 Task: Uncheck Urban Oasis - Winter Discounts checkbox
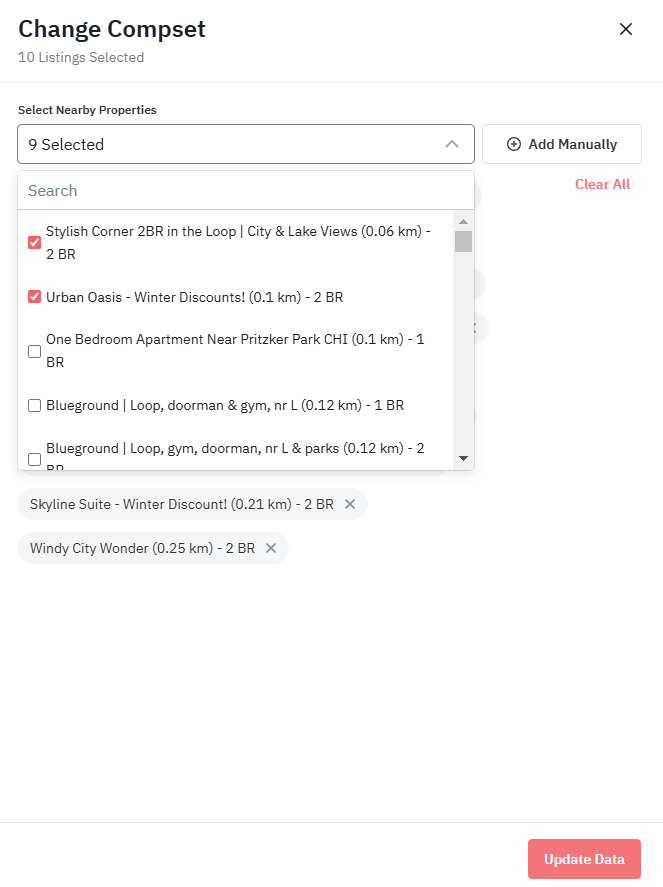click(35, 297)
